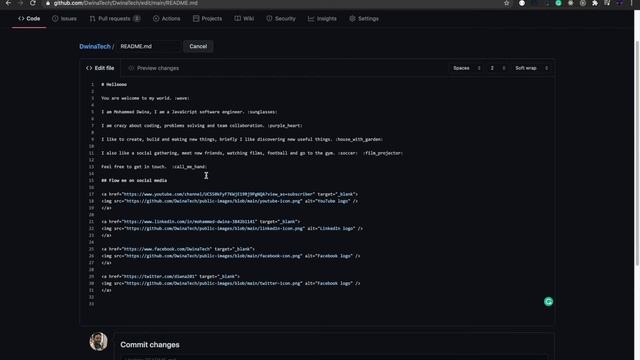Click the DwinaTech repository breadcrumb link
Screen dimensions: 640x360
click(x=95, y=47)
